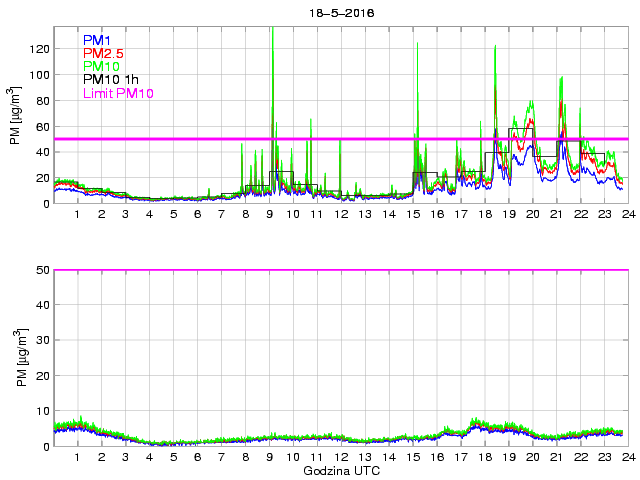640x480 pixels.
Task: Select the lower chart PM y-axis label
Action: tap(15, 357)
